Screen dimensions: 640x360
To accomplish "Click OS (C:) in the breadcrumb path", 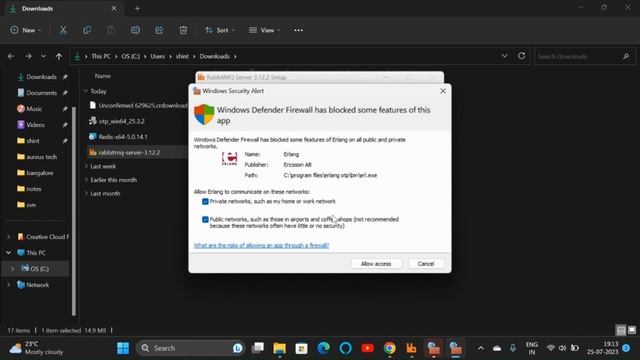I will click(x=131, y=56).
